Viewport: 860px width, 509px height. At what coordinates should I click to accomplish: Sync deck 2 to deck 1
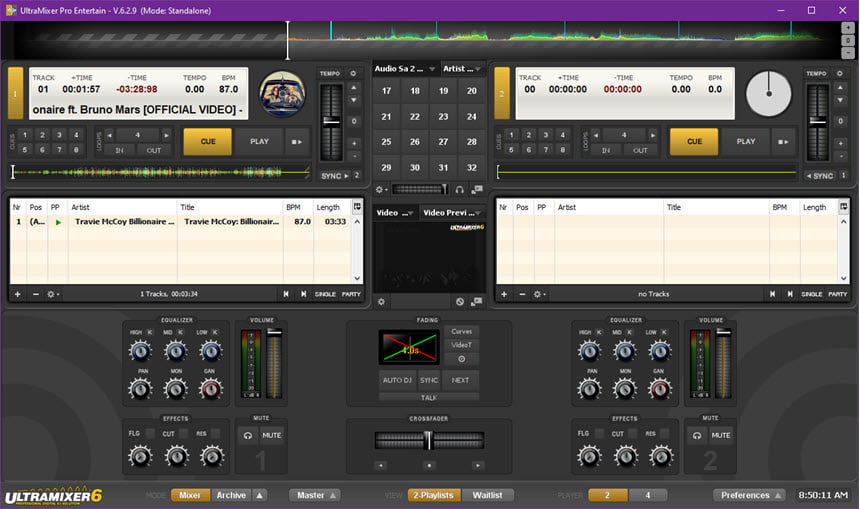pos(821,176)
